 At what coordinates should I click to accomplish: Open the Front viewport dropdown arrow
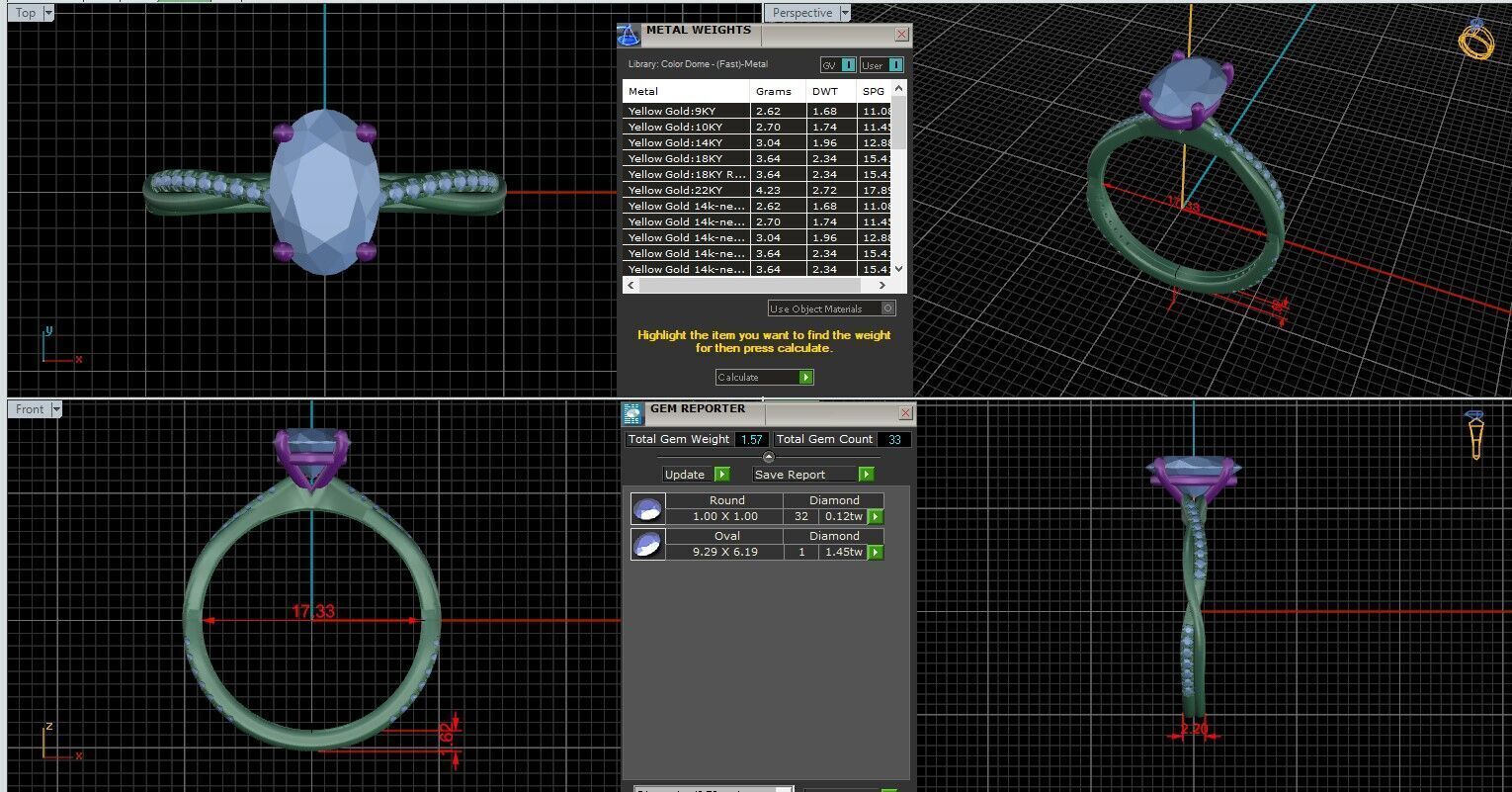(x=56, y=409)
